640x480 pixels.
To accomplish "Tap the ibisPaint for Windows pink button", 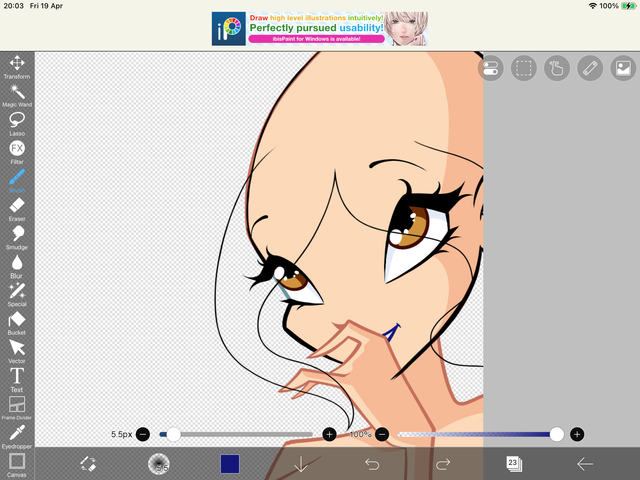I will 316,39.
